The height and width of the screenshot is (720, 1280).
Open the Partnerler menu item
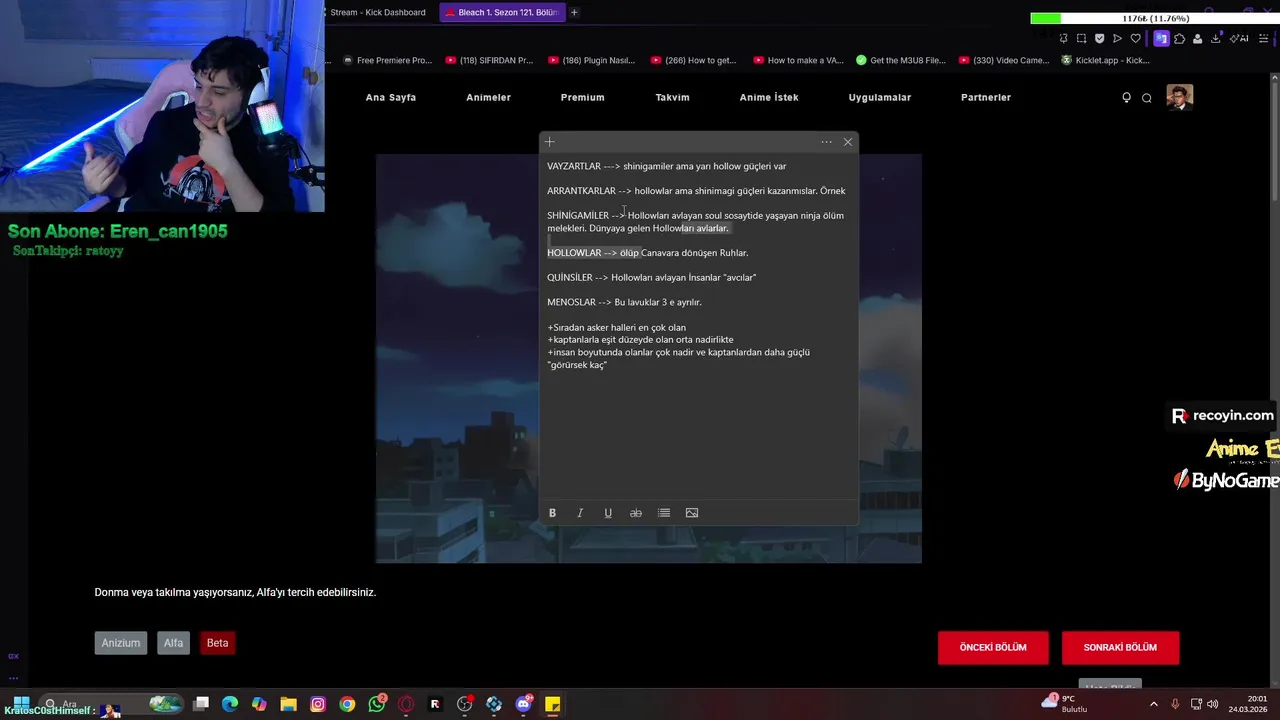coord(986,98)
